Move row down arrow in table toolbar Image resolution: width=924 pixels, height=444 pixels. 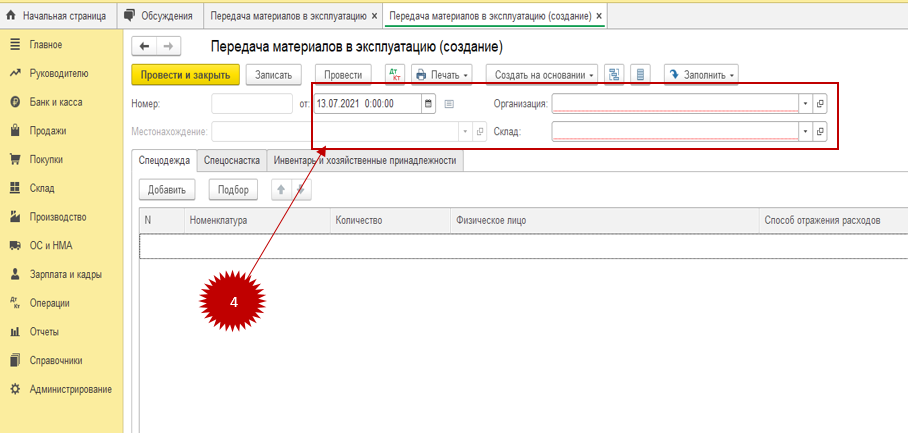pos(301,190)
